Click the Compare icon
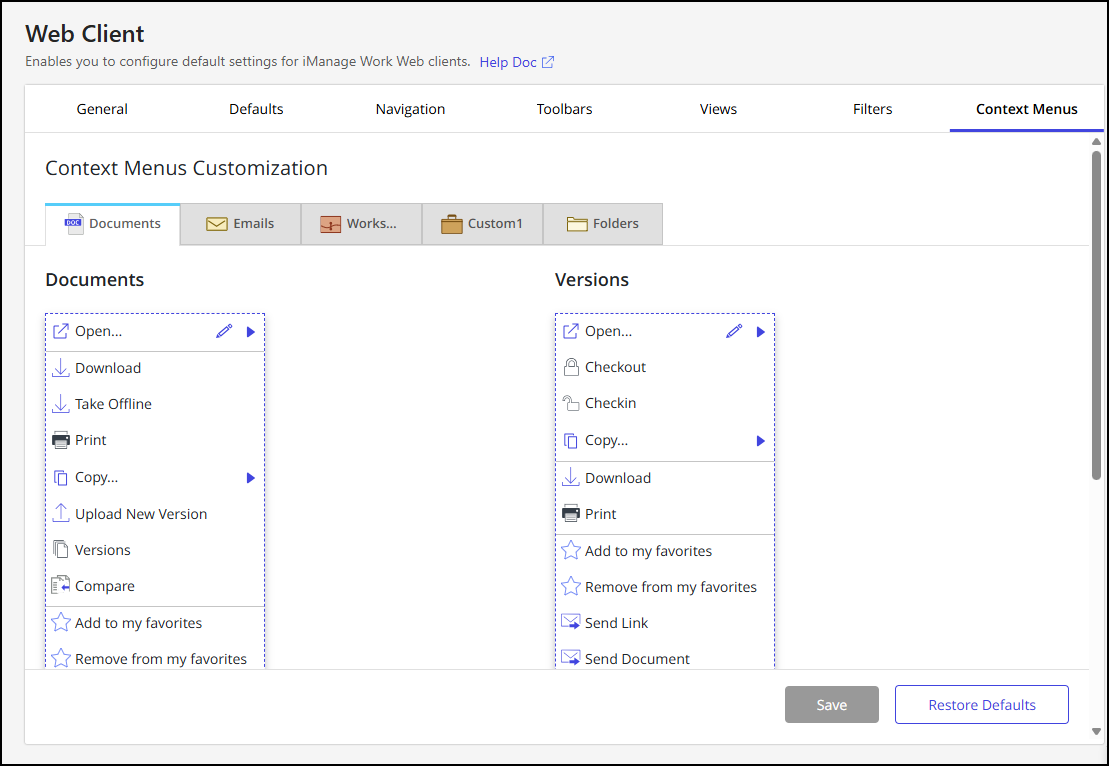This screenshot has height=766, width=1109. (61, 586)
